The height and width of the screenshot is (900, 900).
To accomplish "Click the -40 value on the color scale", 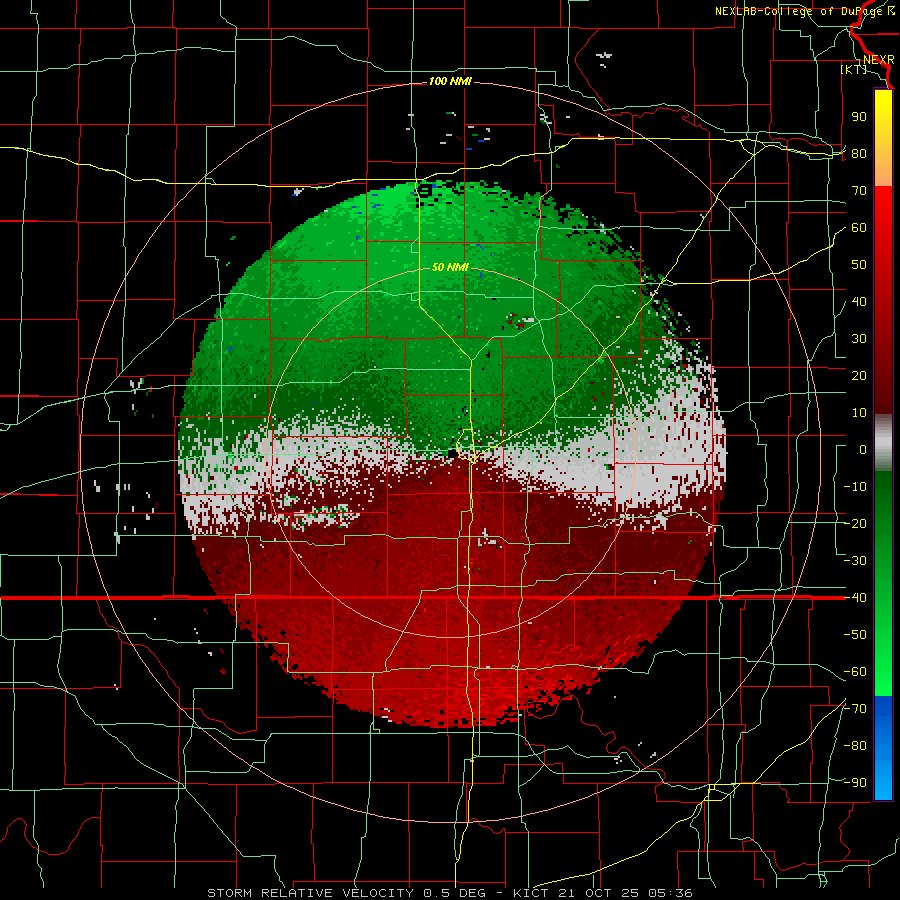I will pyautogui.click(x=855, y=598).
